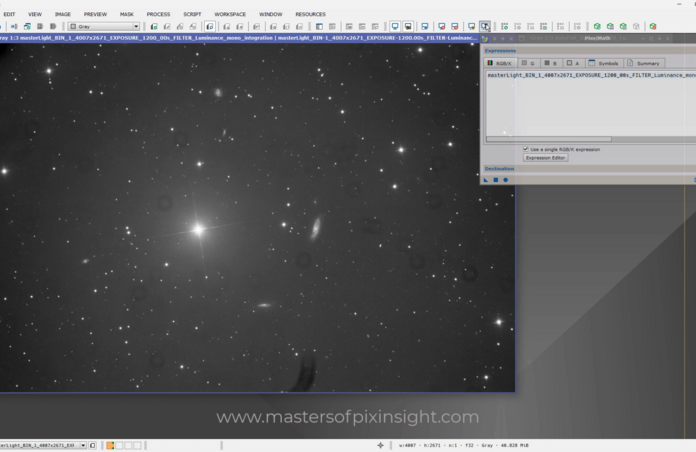The image size is (696, 452).
Task: Toggle Use a single RGB/K expression checkbox
Action: (526, 149)
